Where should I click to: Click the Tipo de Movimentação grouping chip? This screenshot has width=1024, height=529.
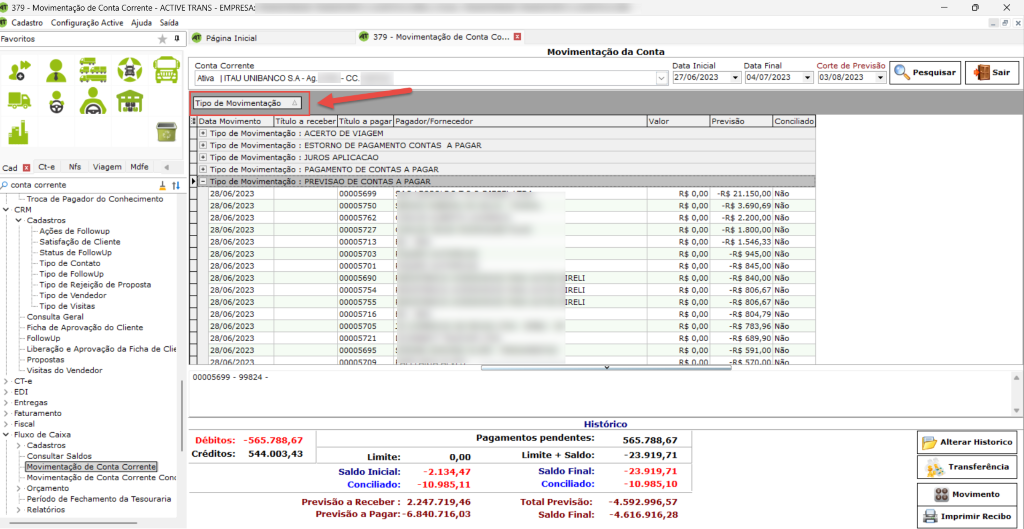tap(247, 103)
